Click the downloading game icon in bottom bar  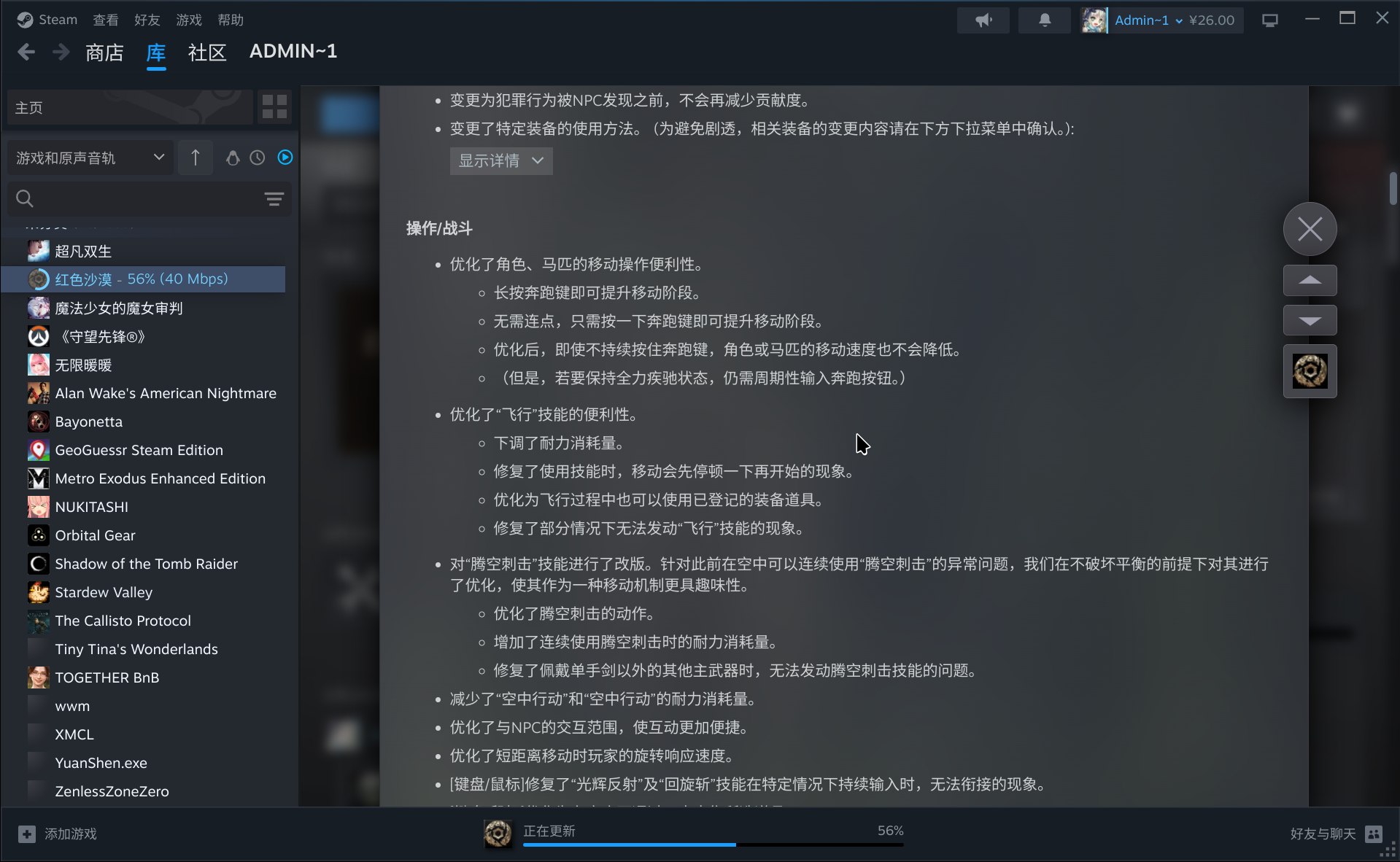(498, 834)
